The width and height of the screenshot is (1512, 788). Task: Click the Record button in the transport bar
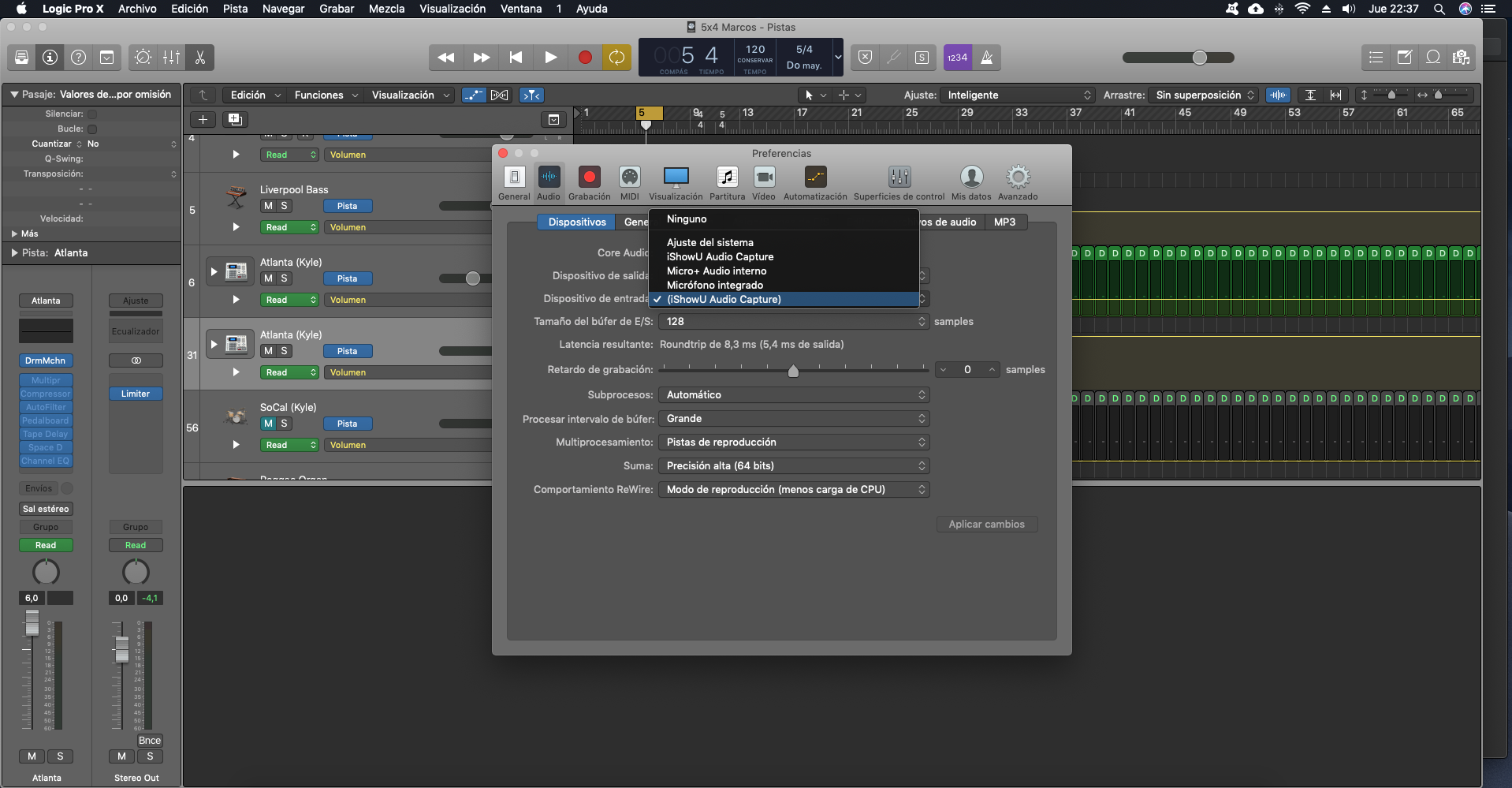[585, 58]
